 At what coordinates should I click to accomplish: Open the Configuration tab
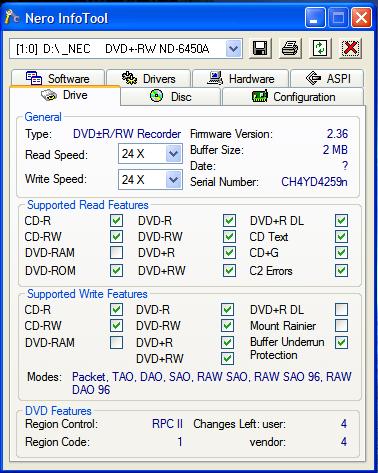click(x=293, y=97)
